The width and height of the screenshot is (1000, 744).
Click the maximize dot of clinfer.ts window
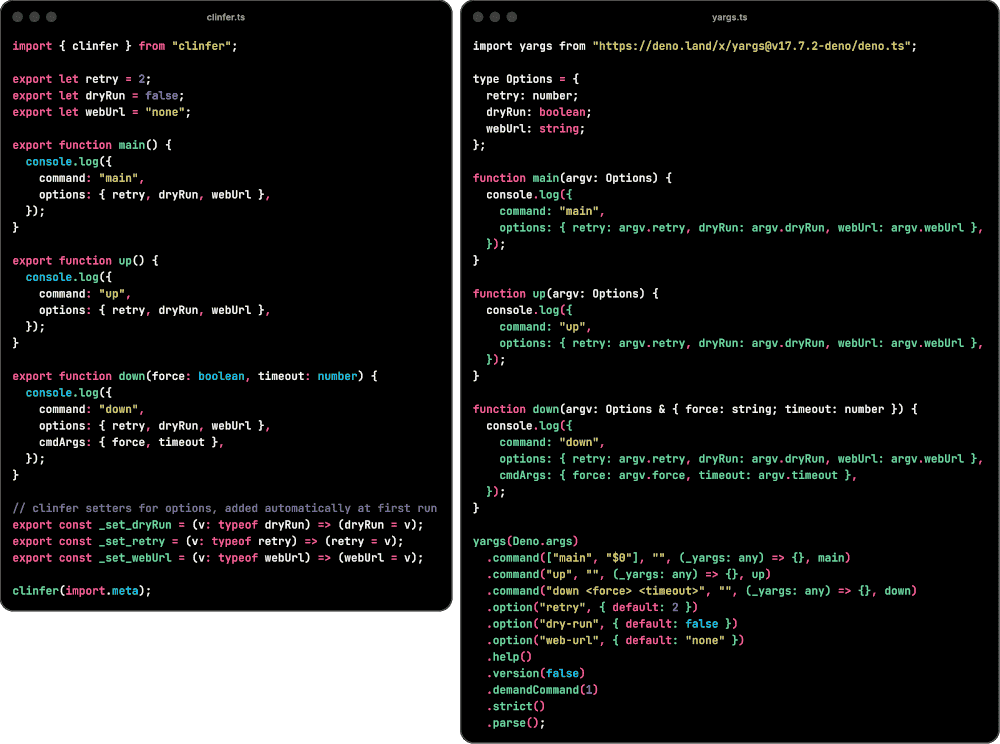tap(51, 17)
